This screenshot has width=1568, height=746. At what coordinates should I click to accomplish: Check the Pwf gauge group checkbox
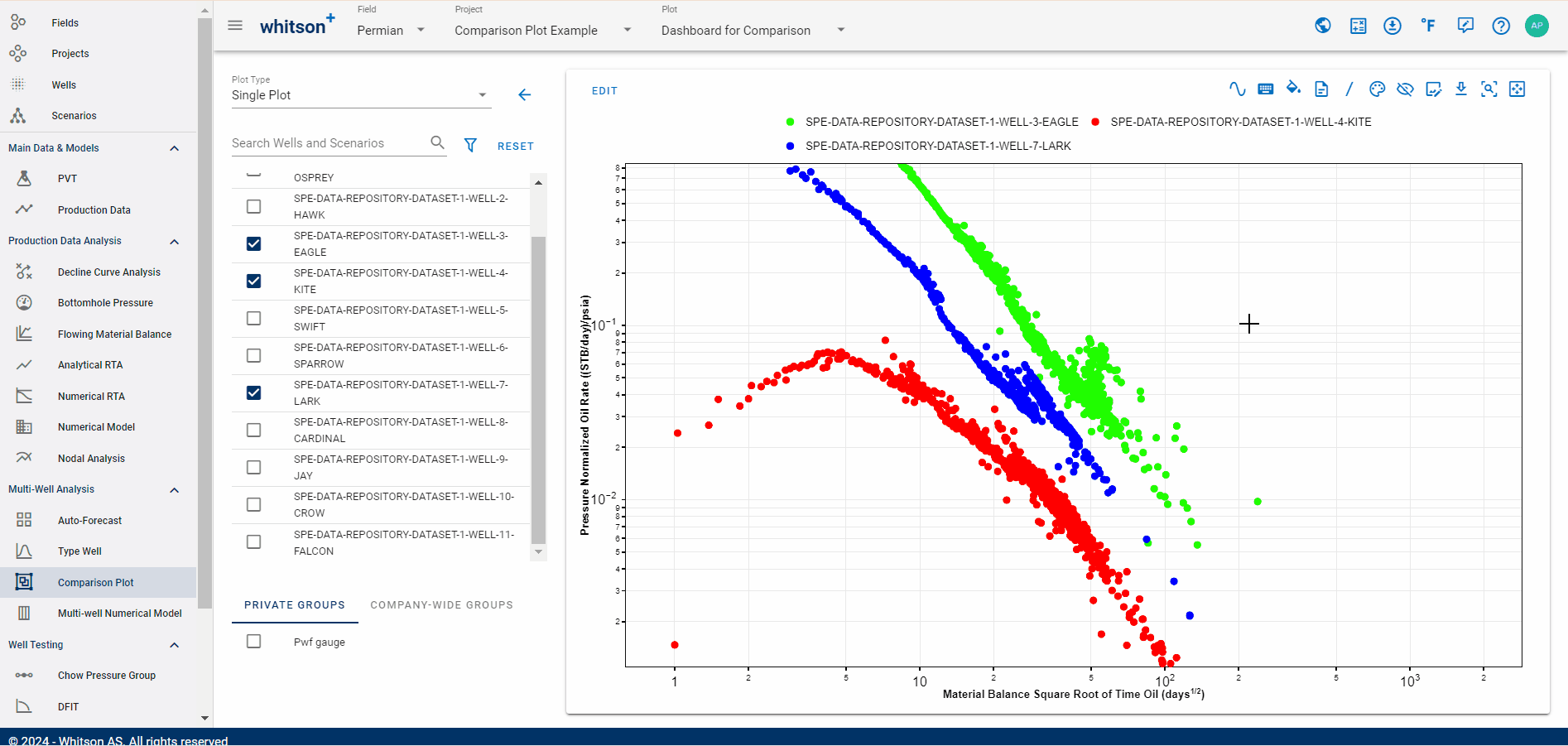[254, 642]
